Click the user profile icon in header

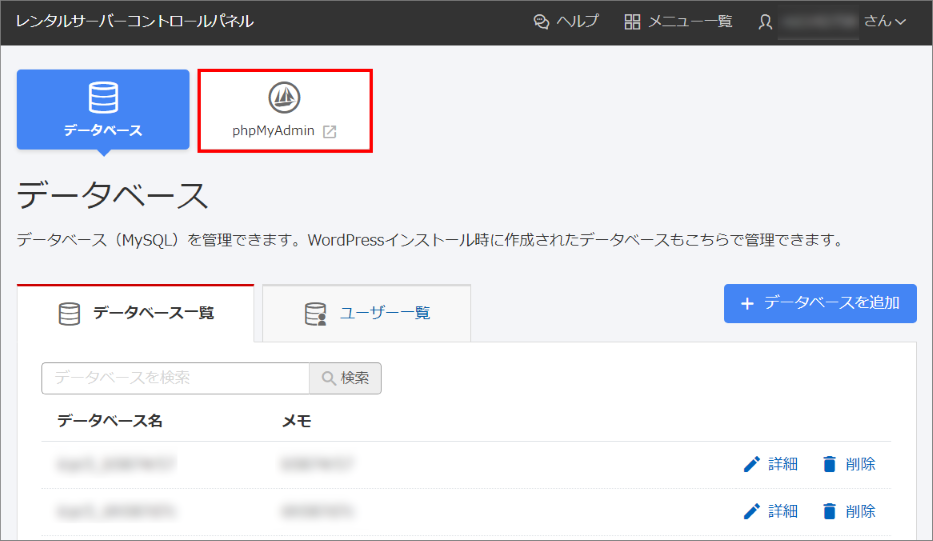click(765, 22)
